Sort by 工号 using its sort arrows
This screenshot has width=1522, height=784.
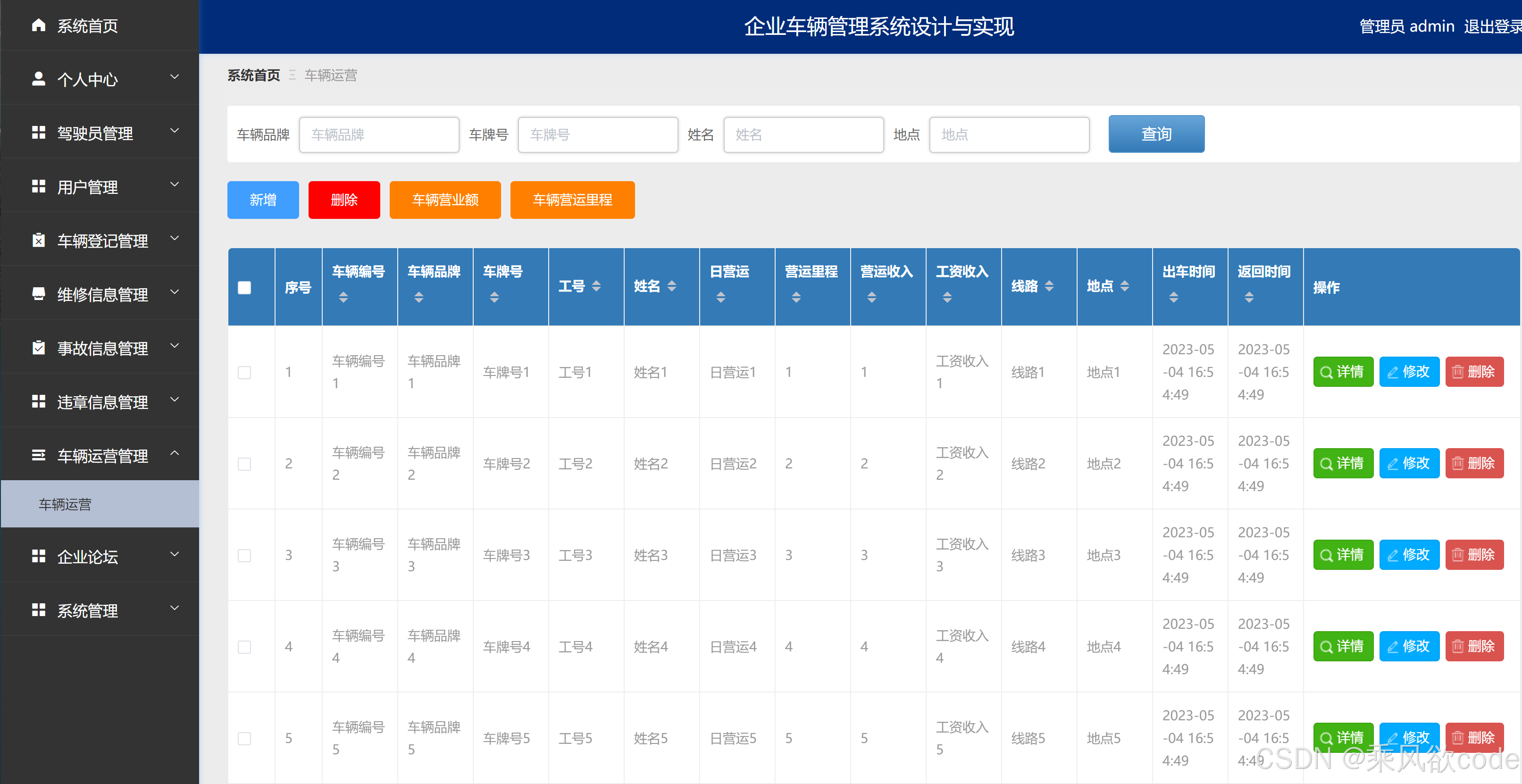click(596, 286)
